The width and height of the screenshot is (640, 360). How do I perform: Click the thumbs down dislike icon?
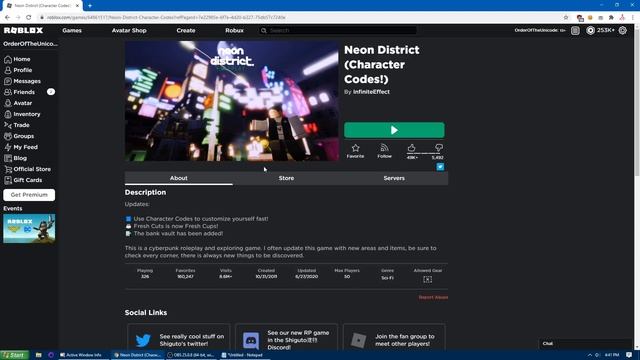point(439,148)
